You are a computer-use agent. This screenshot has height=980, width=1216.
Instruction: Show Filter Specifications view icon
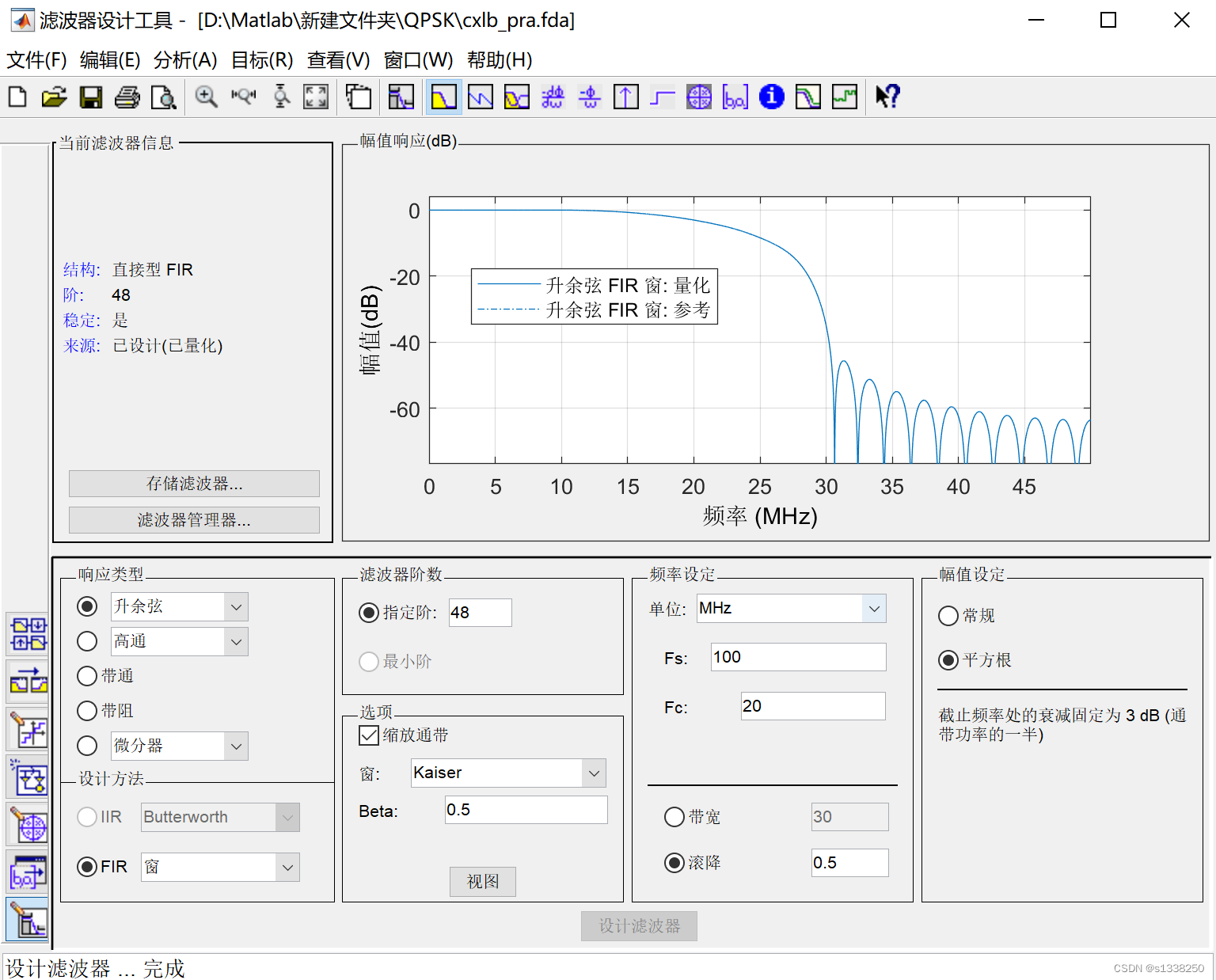click(401, 97)
